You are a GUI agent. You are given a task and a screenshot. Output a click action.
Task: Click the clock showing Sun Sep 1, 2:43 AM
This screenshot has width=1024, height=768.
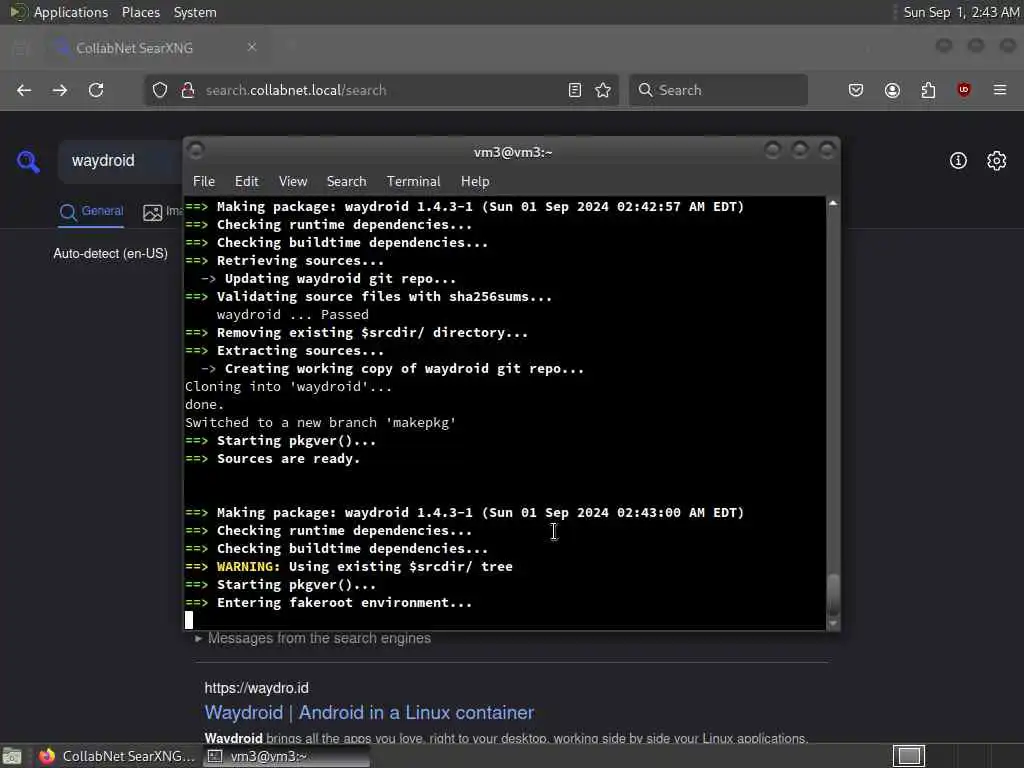[x=961, y=12]
